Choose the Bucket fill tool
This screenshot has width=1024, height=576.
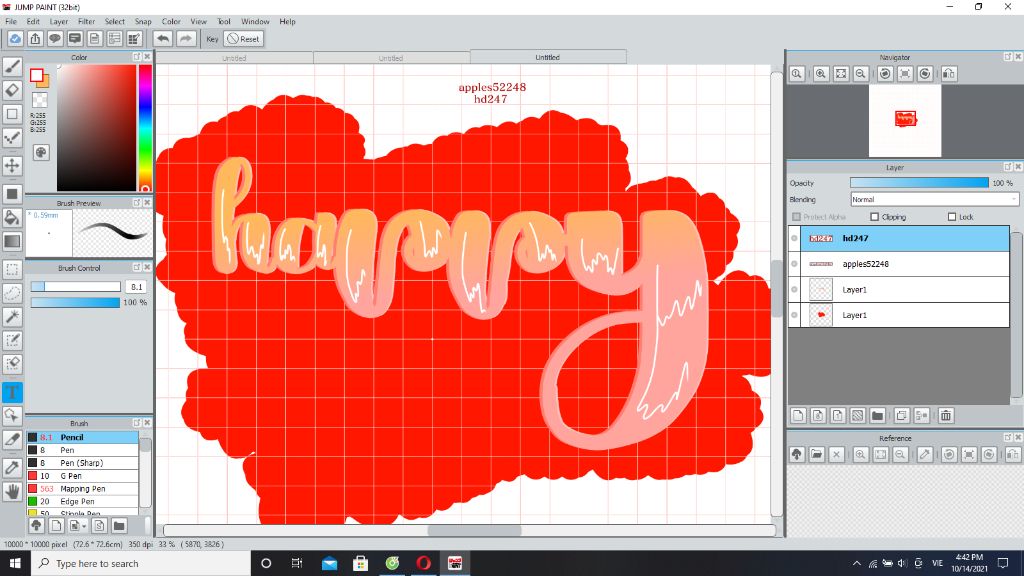coord(12,217)
